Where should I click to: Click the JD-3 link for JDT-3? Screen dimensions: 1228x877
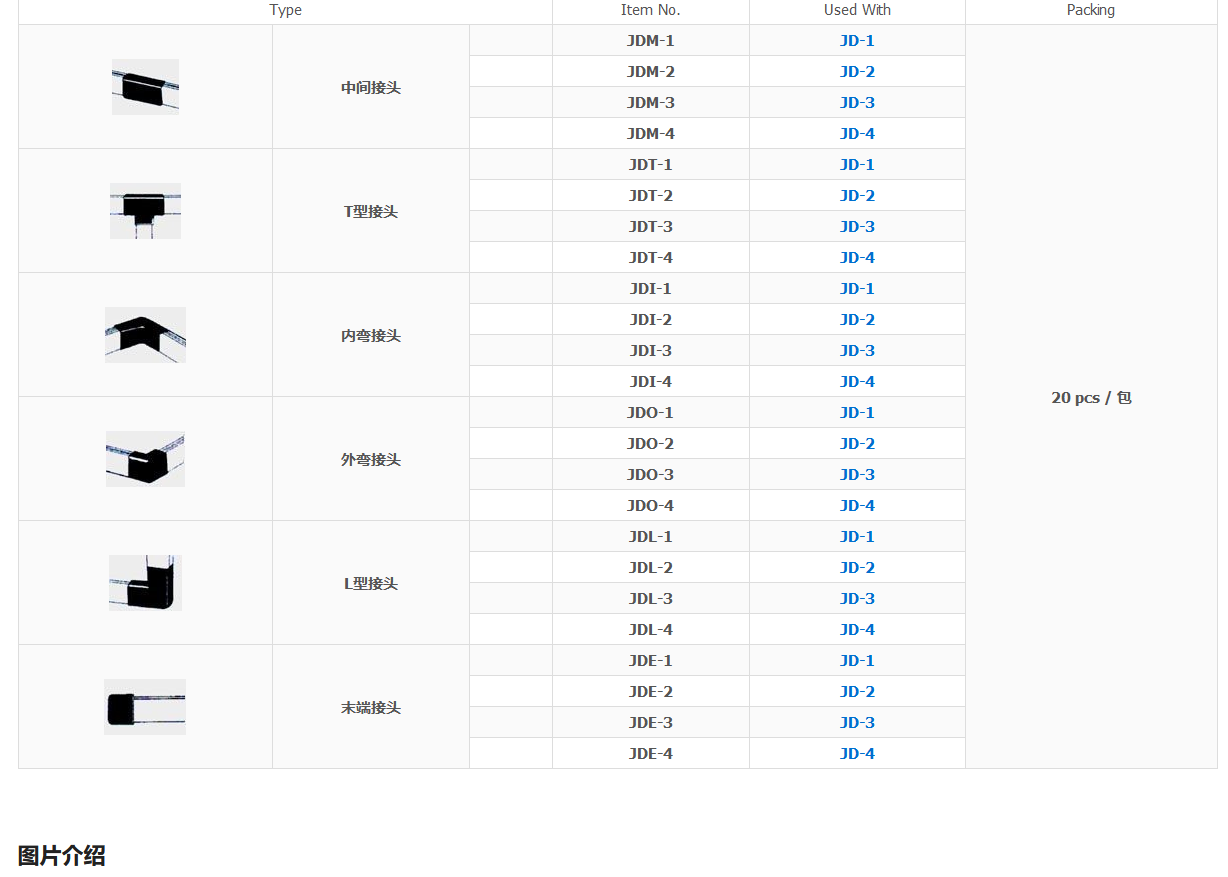pos(857,227)
